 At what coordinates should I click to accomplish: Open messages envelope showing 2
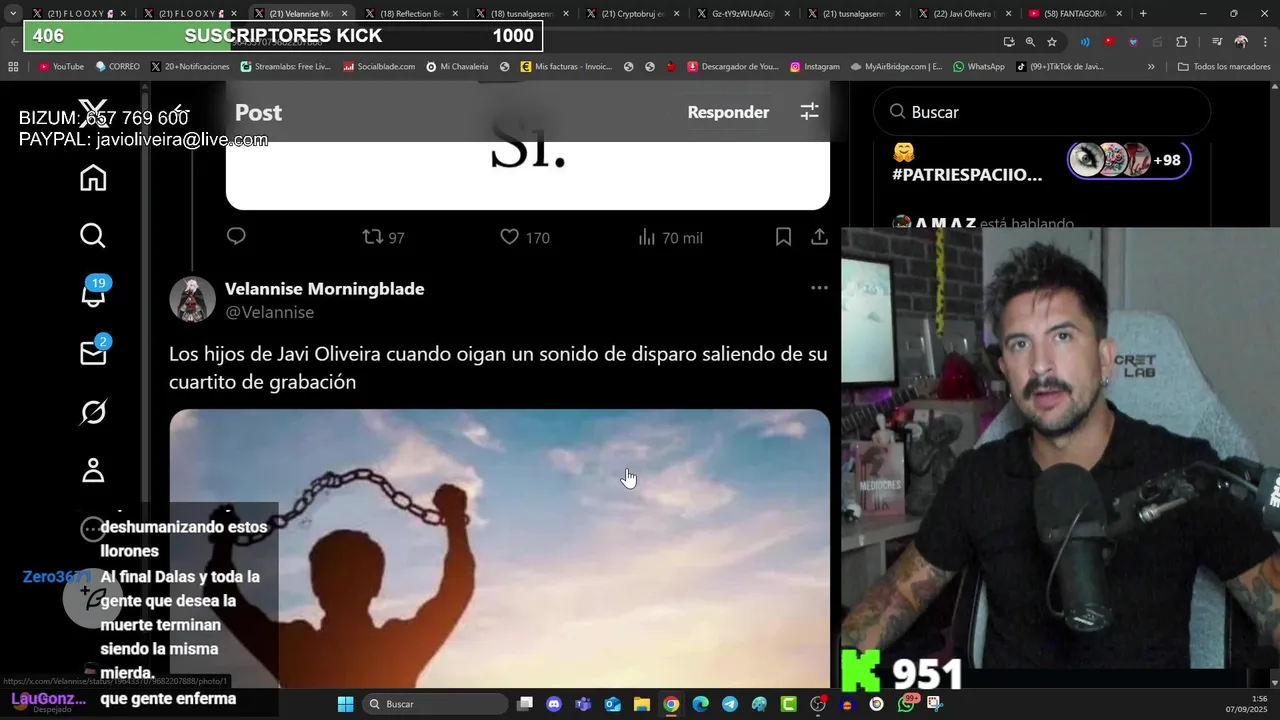[x=93, y=352]
